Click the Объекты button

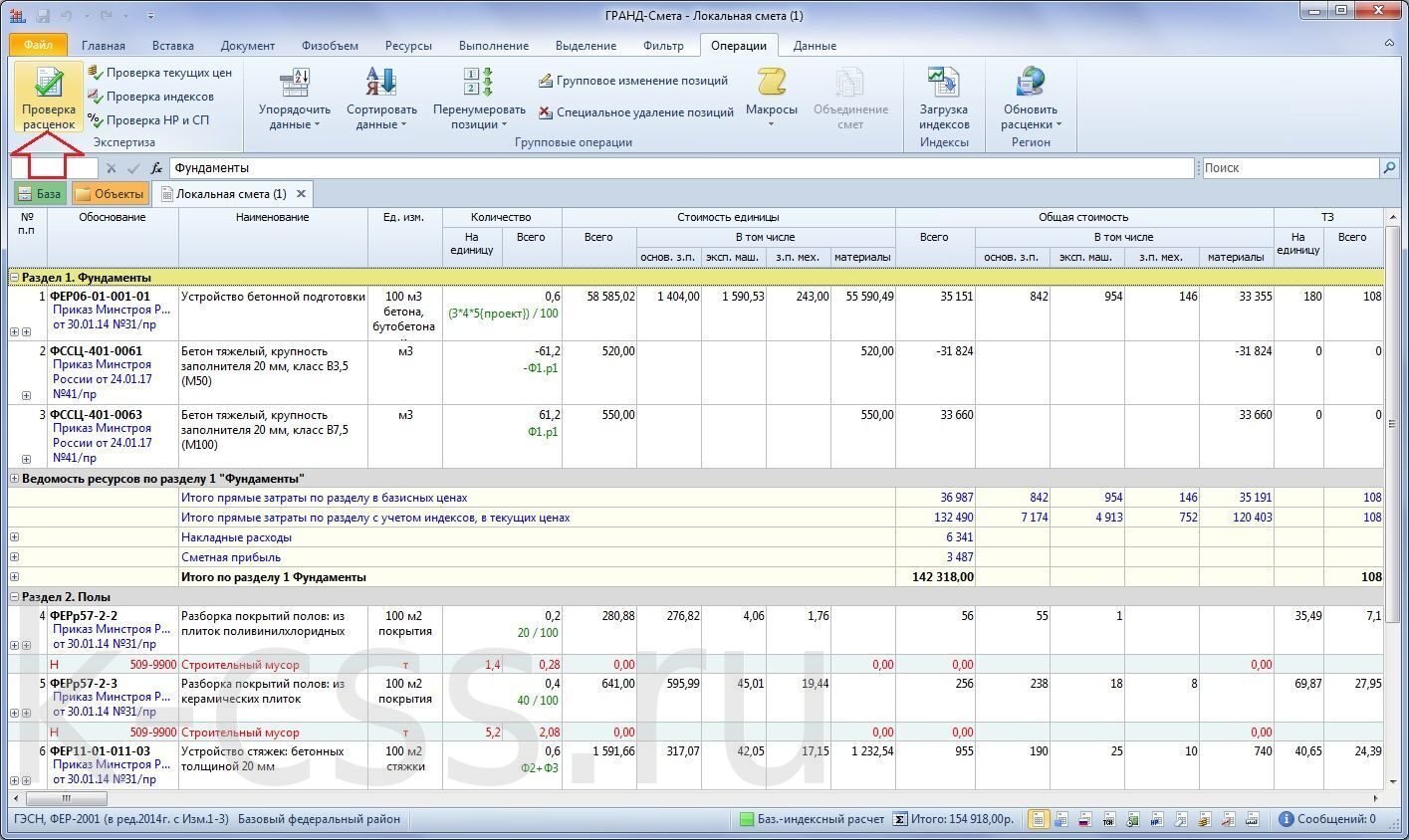110,194
